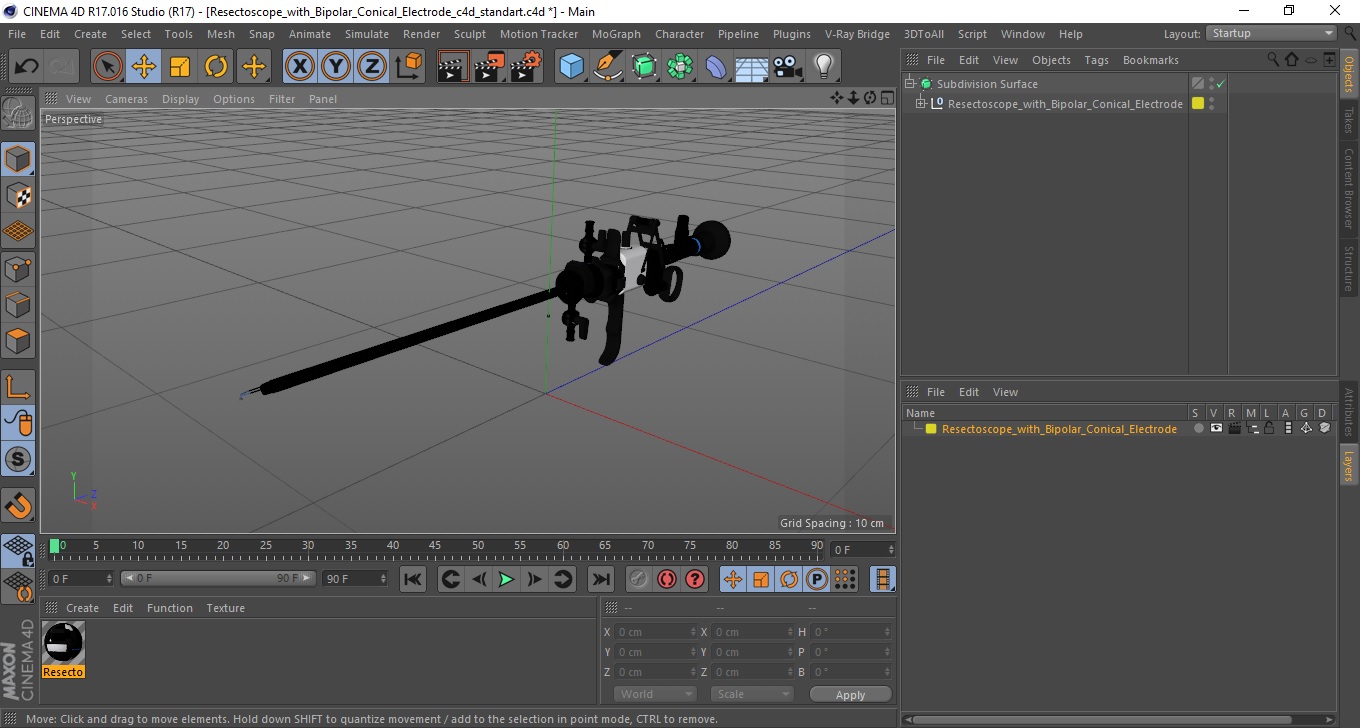Viewport: 1360px width, 728px height.
Task: Open the Sculpt menu
Action: click(470, 34)
